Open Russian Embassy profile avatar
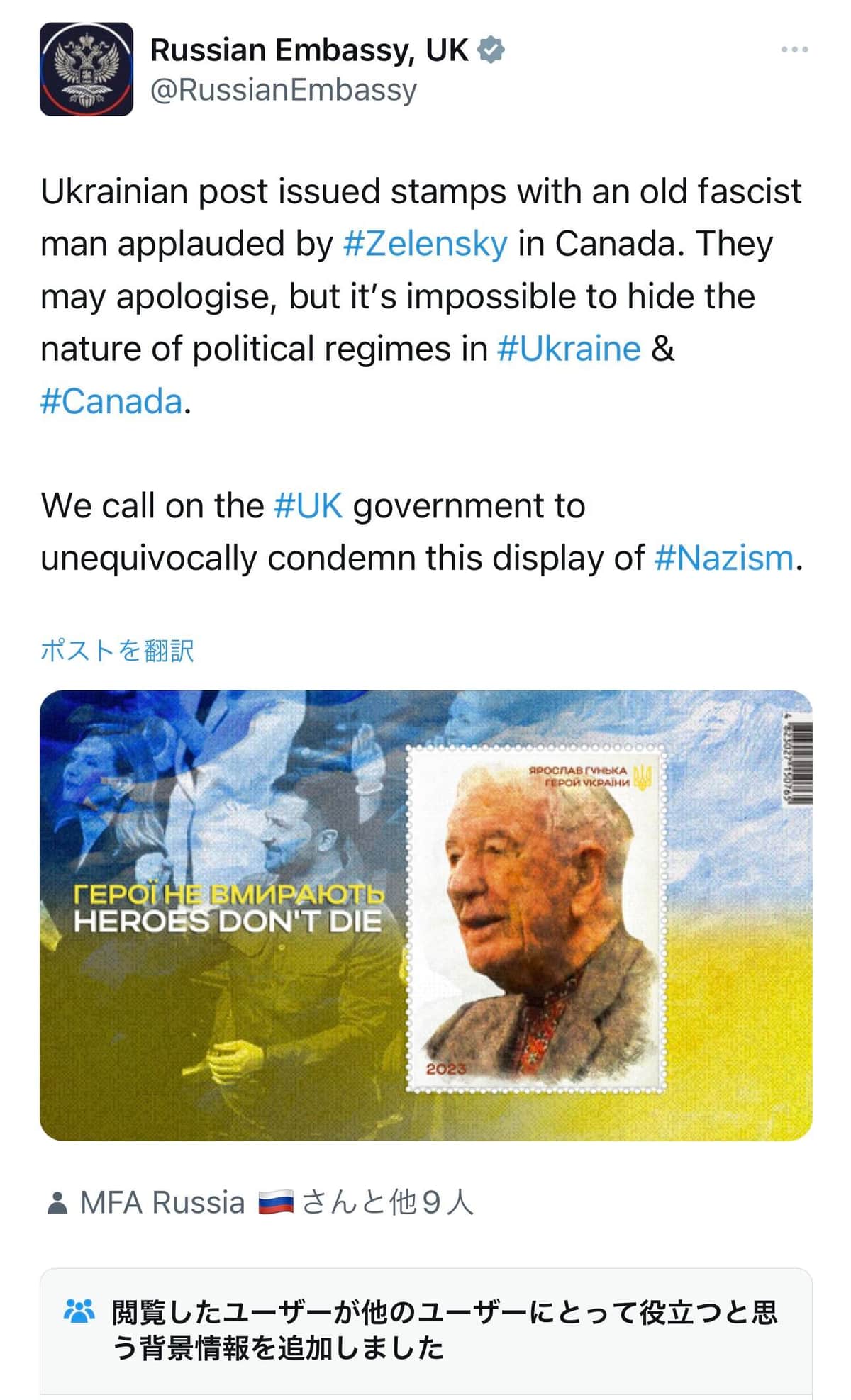The image size is (851, 1400). pos(86,69)
